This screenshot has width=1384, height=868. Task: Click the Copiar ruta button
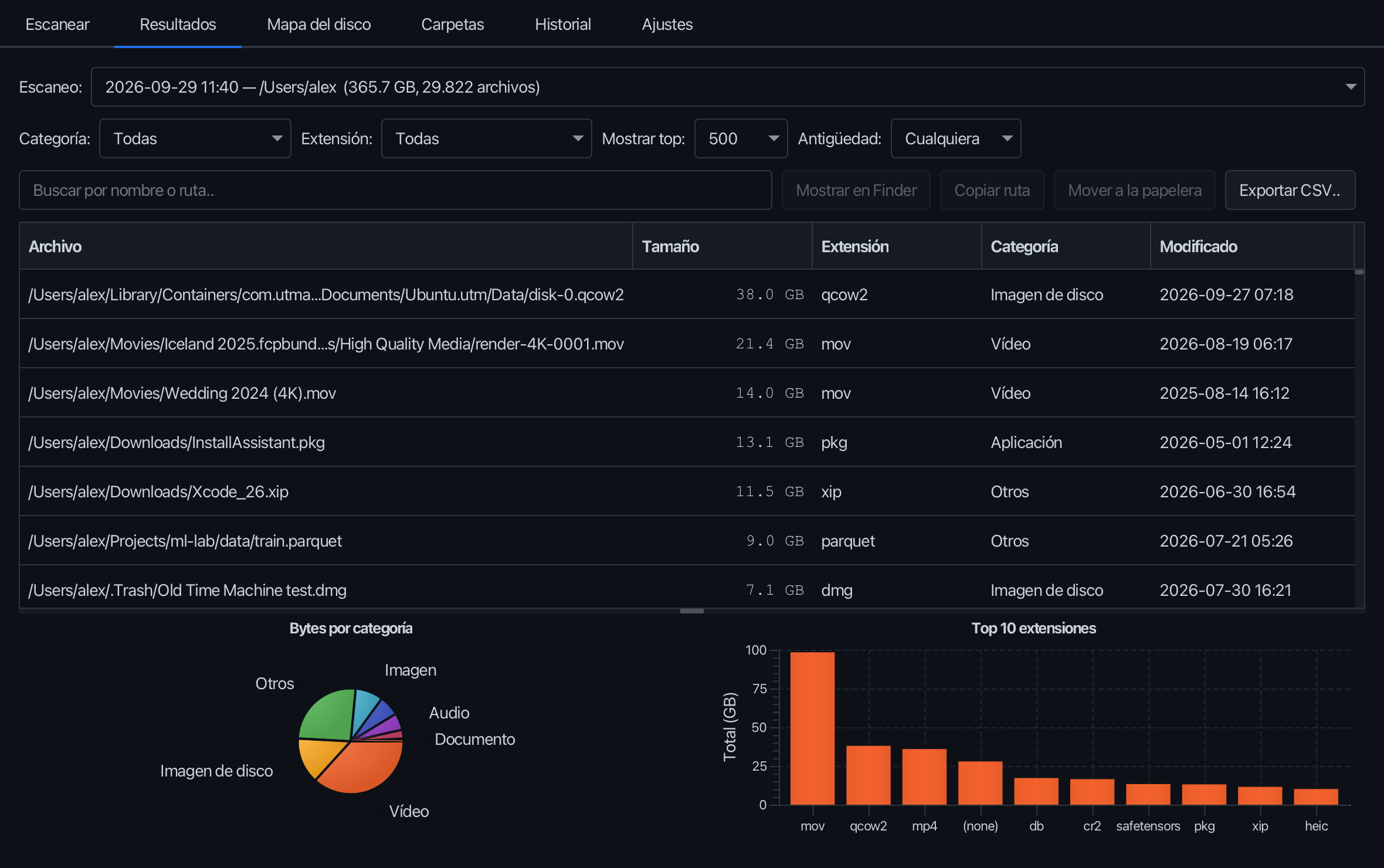992,190
